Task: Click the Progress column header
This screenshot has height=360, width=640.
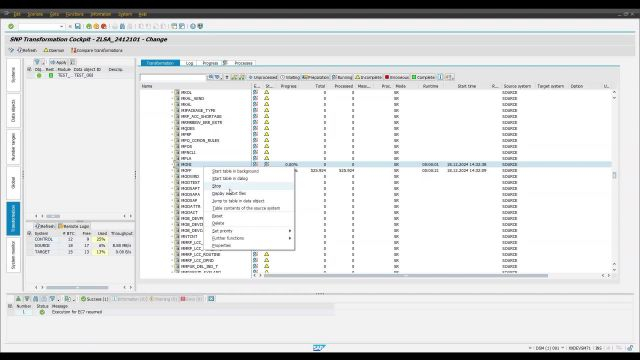Action: (x=288, y=86)
